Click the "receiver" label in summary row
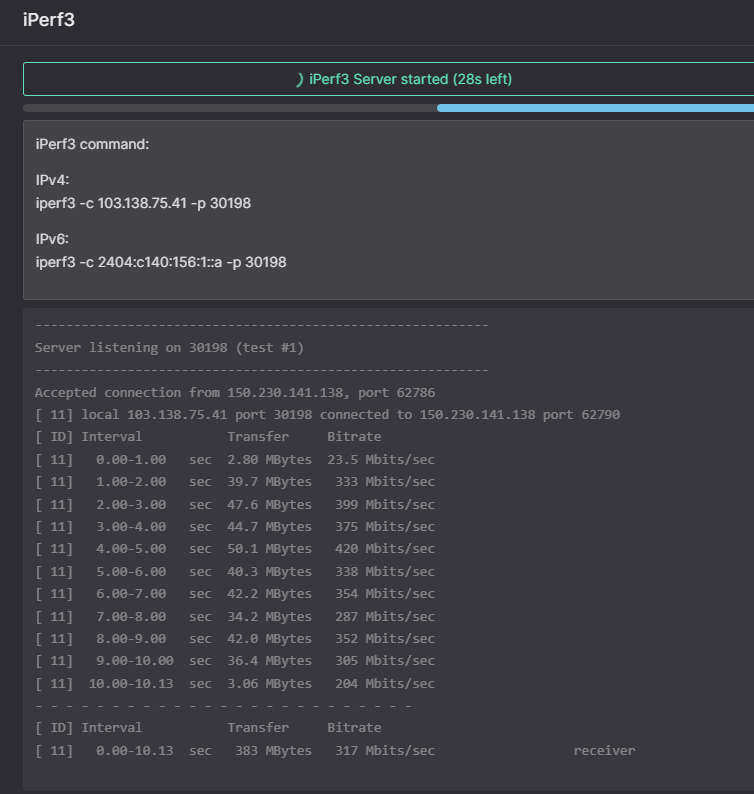 click(x=604, y=751)
